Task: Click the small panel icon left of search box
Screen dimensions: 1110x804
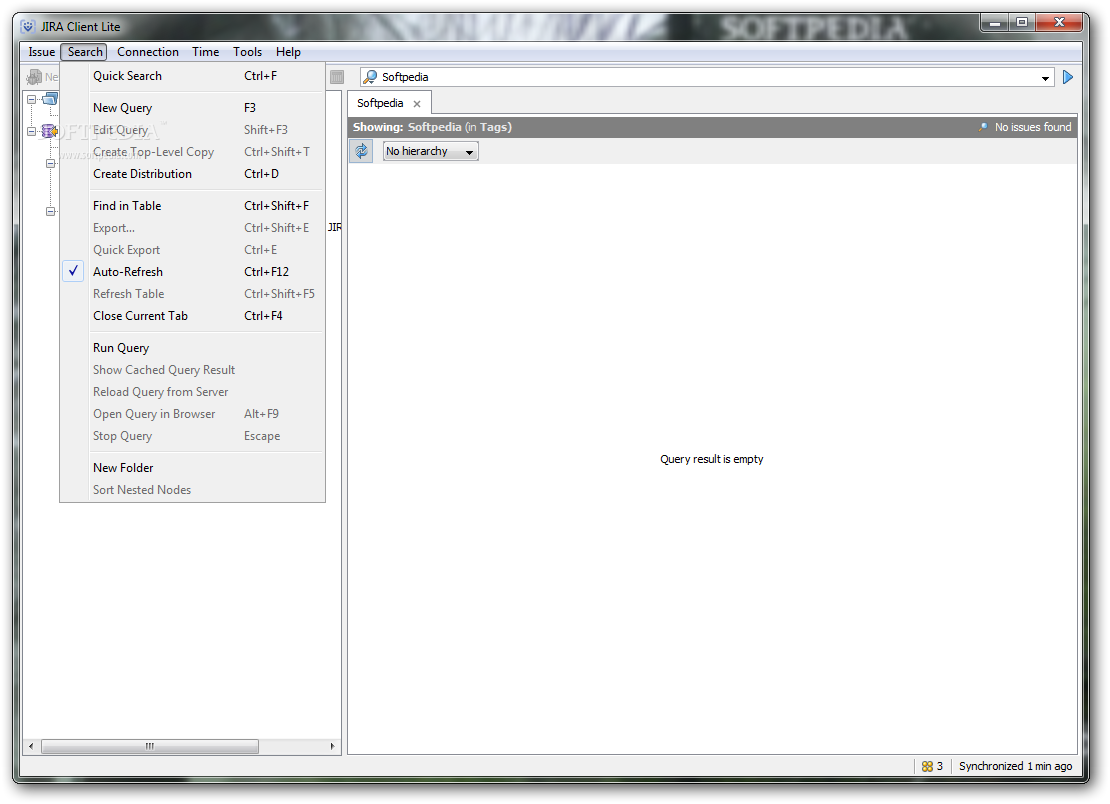Action: pos(337,76)
